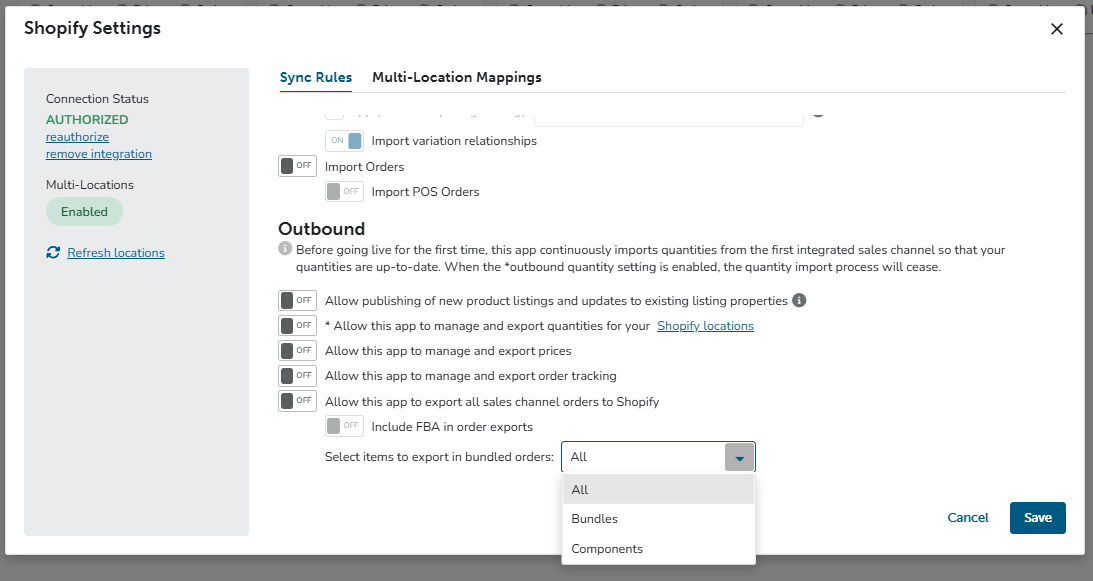
Task: Click the dropdown arrow for bundled orders
Action: tap(740, 458)
